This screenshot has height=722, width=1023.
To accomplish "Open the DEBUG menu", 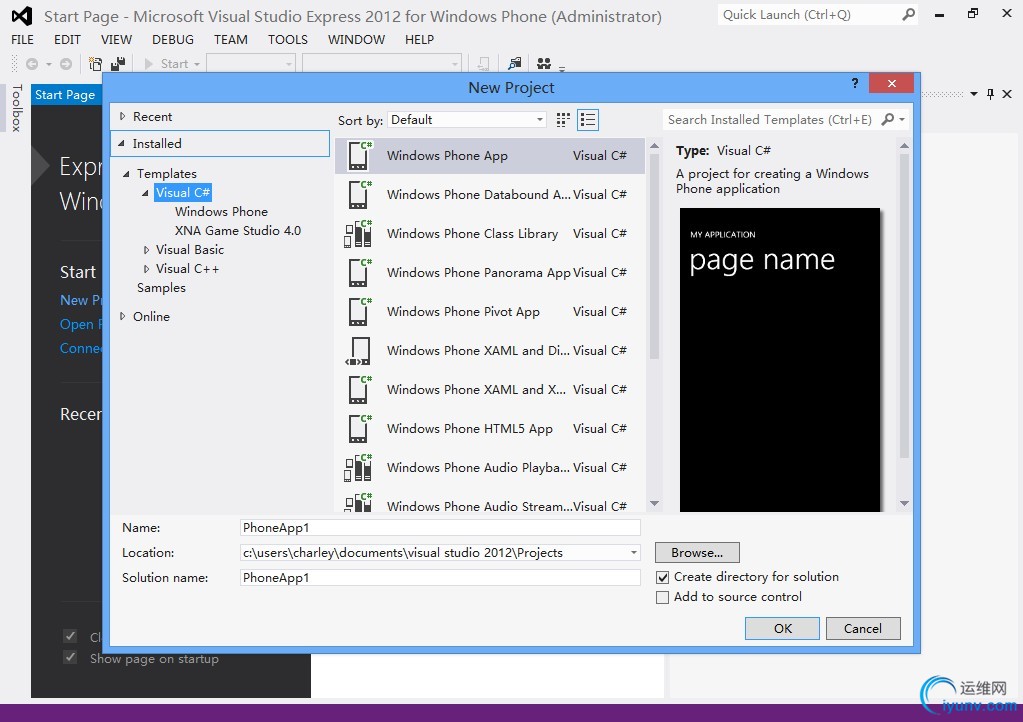I will click(x=173, y=39).
